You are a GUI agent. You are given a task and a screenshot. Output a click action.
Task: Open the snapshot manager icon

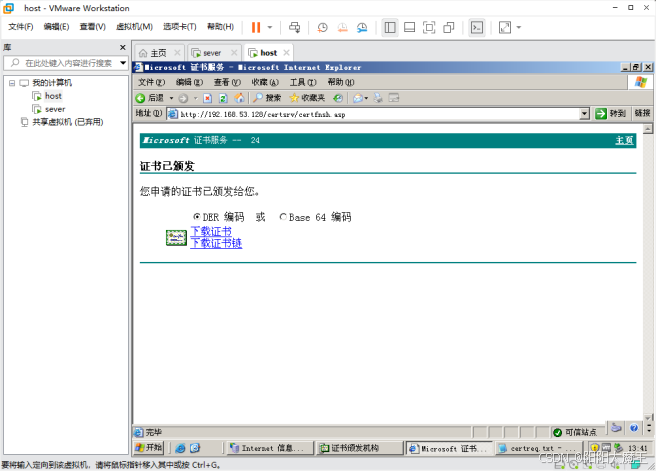point(362,28)
